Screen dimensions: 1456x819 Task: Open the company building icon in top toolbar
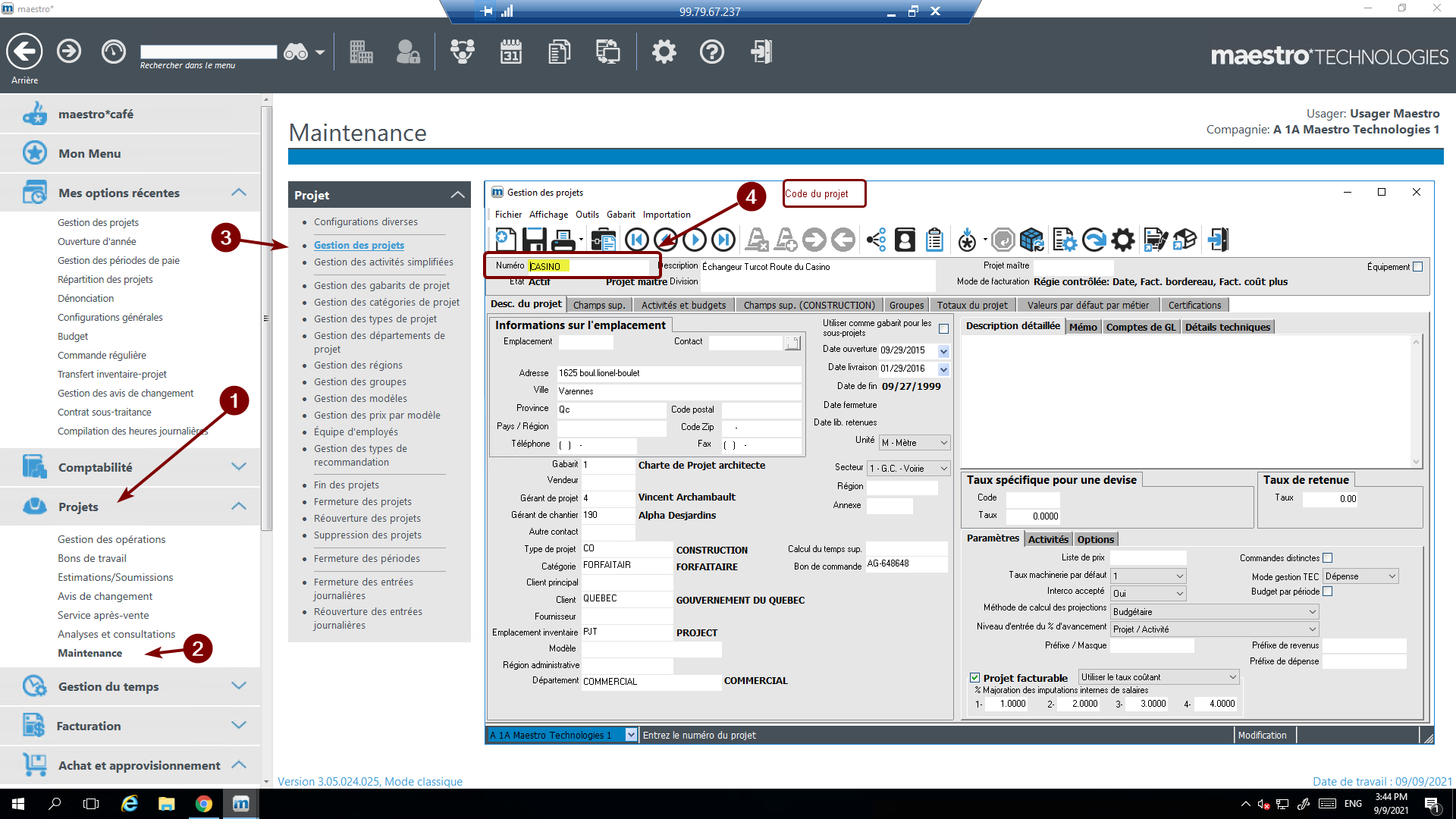tap(361, 52)
